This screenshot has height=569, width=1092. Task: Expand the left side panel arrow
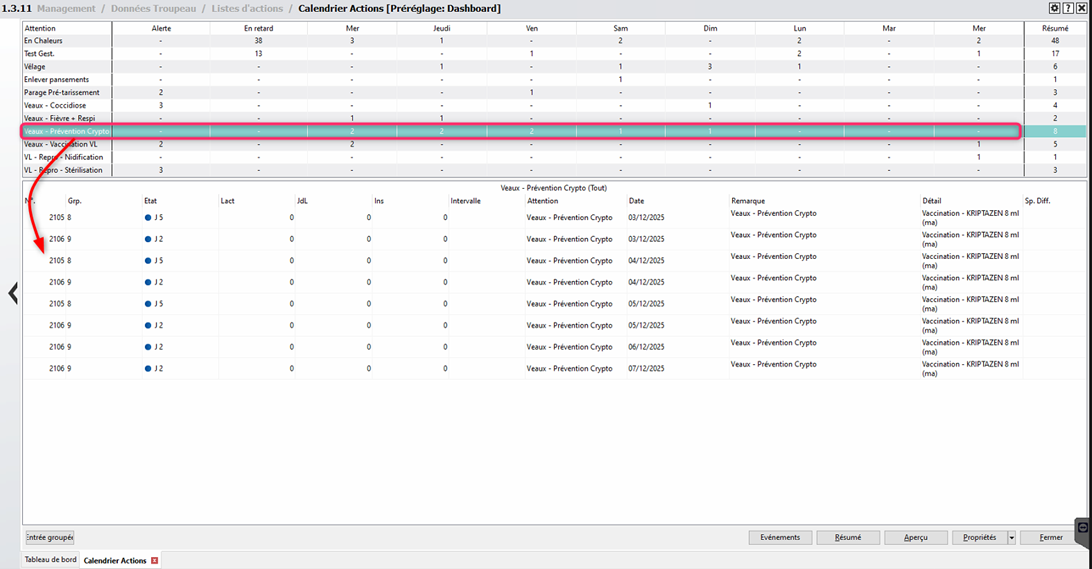click(13, 293)
